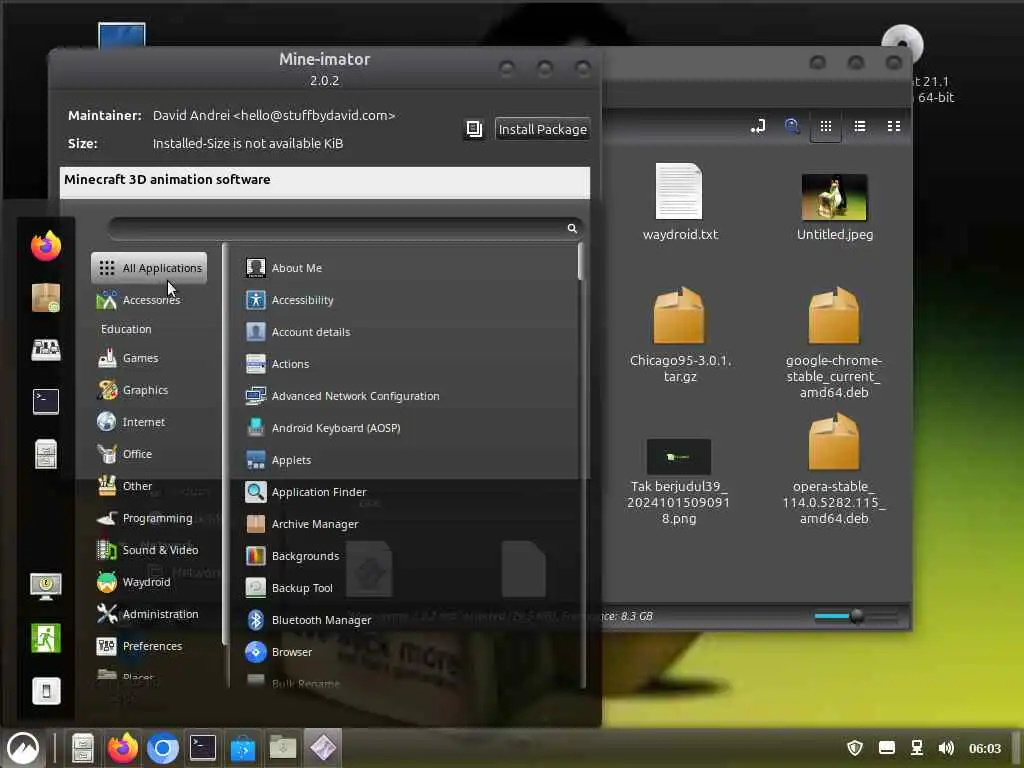Select the All Applications category
The height and width of the screenshot is (768, 1024).
(149, 268)
